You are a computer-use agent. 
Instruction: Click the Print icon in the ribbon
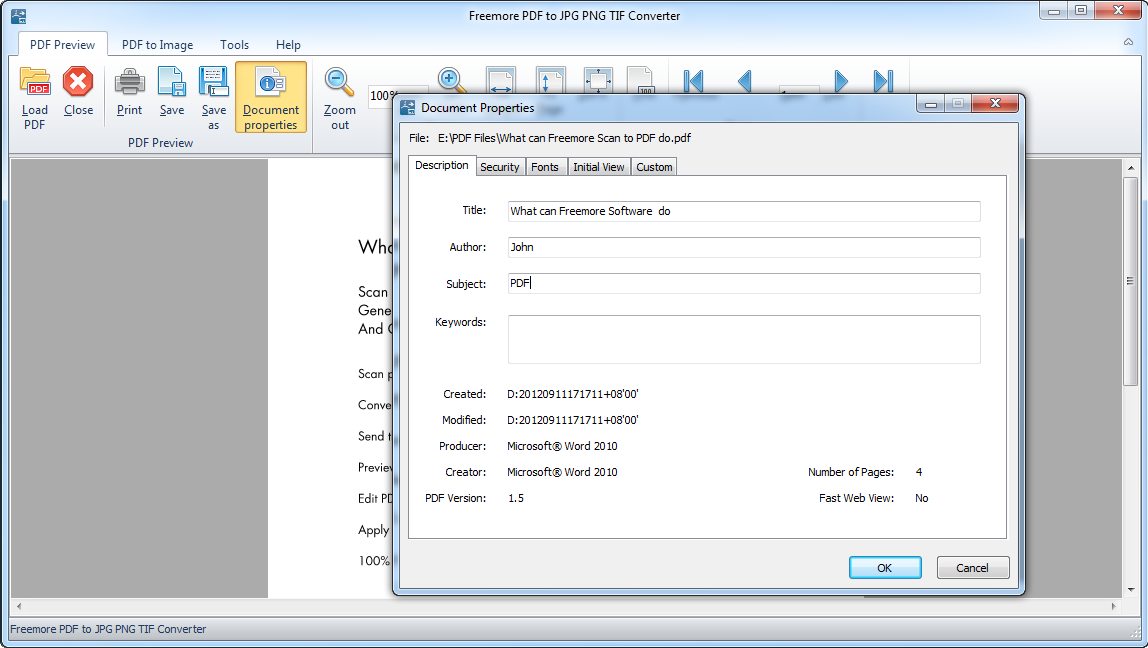pos(130,82)
